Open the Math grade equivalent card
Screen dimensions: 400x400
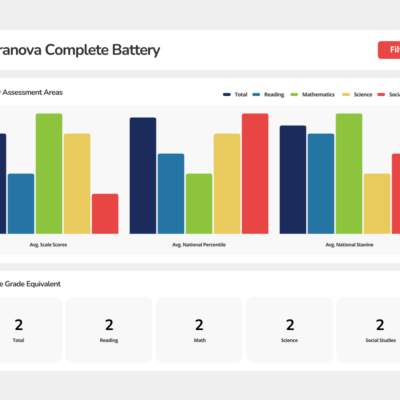click(x=199, y=330)
